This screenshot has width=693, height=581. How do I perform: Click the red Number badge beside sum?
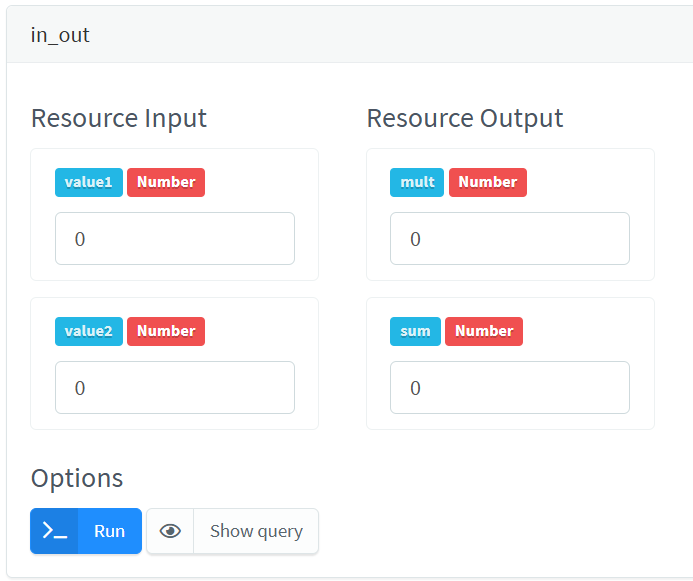pyautogui.click(x=484, y=331)
